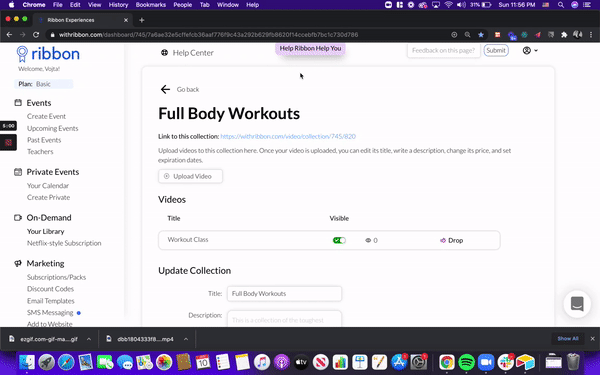
Task: Select the Workout Class video title
Action: [188, 240]
